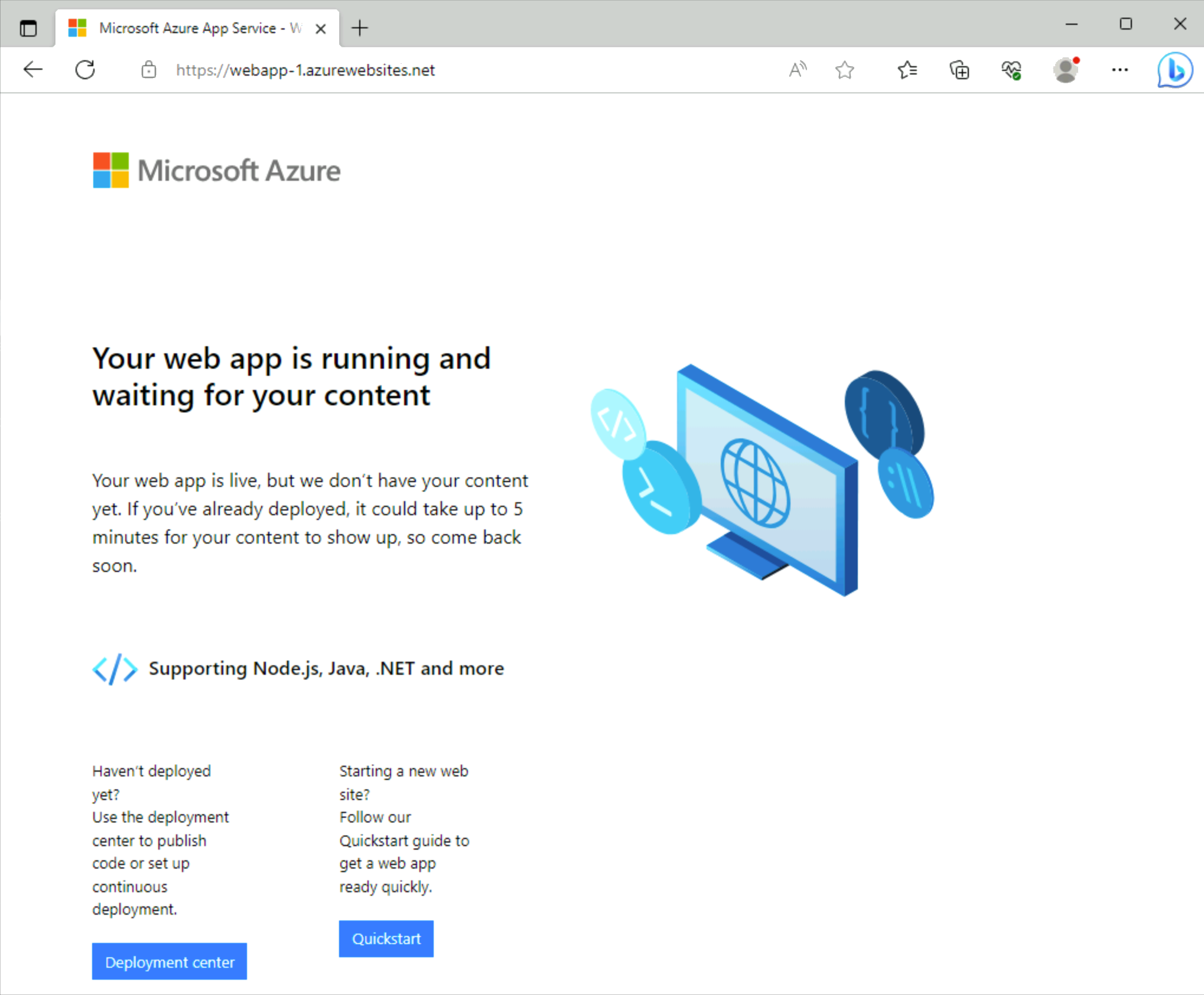Open Settings and more ellipsis menu
This screenshot has height=995, width=1204.
pos(1120,70)
